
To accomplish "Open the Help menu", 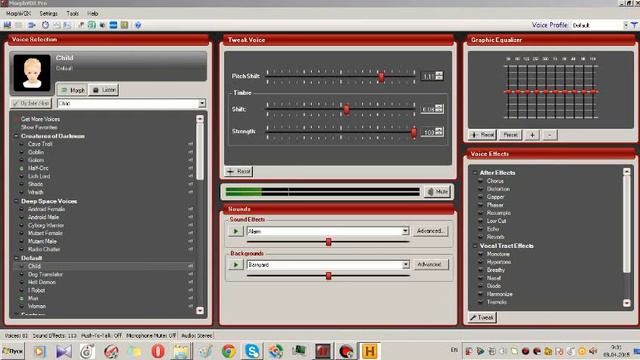I will point(93,13).
